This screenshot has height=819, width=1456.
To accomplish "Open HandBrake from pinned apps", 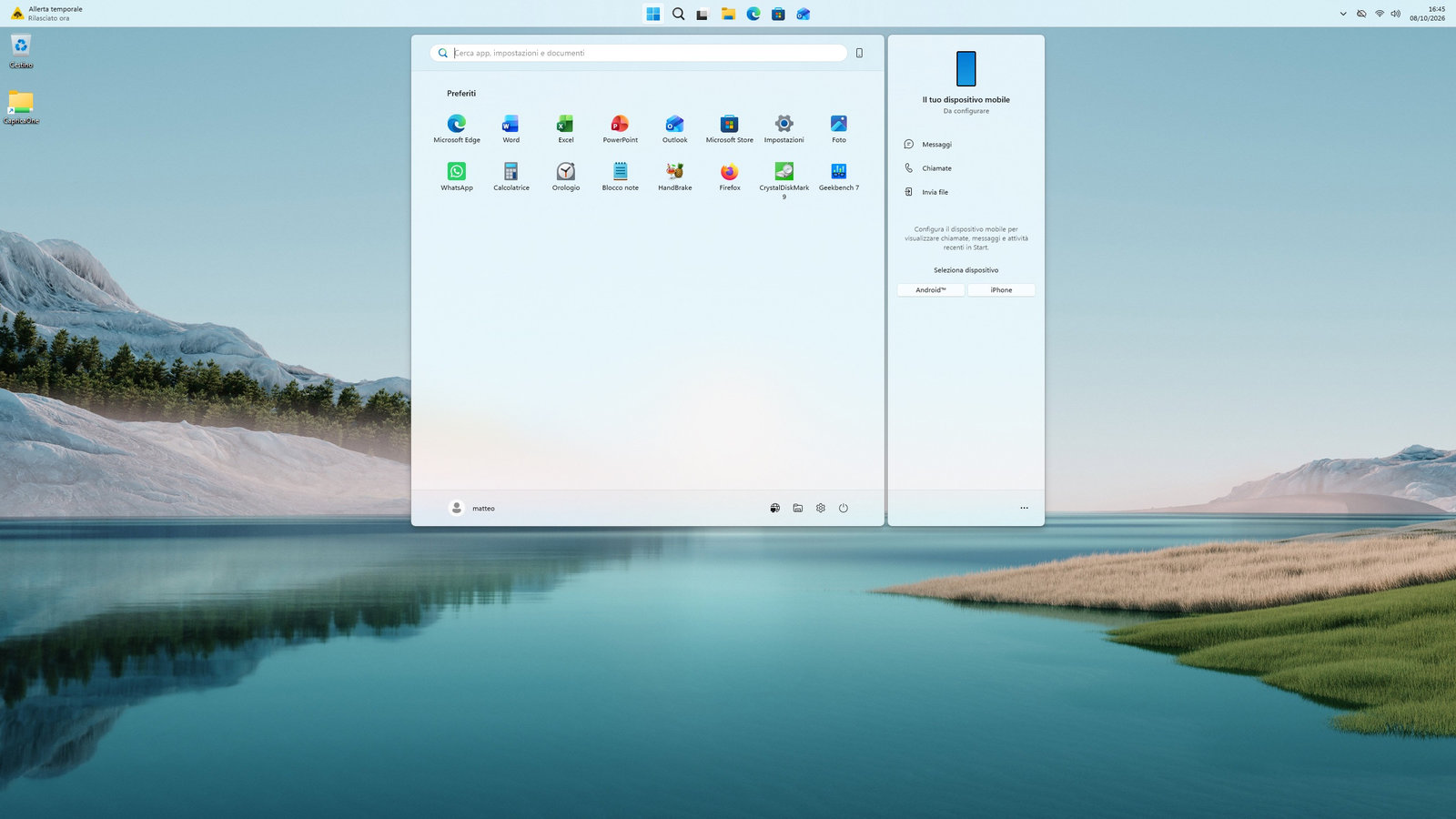I will 674,176.
